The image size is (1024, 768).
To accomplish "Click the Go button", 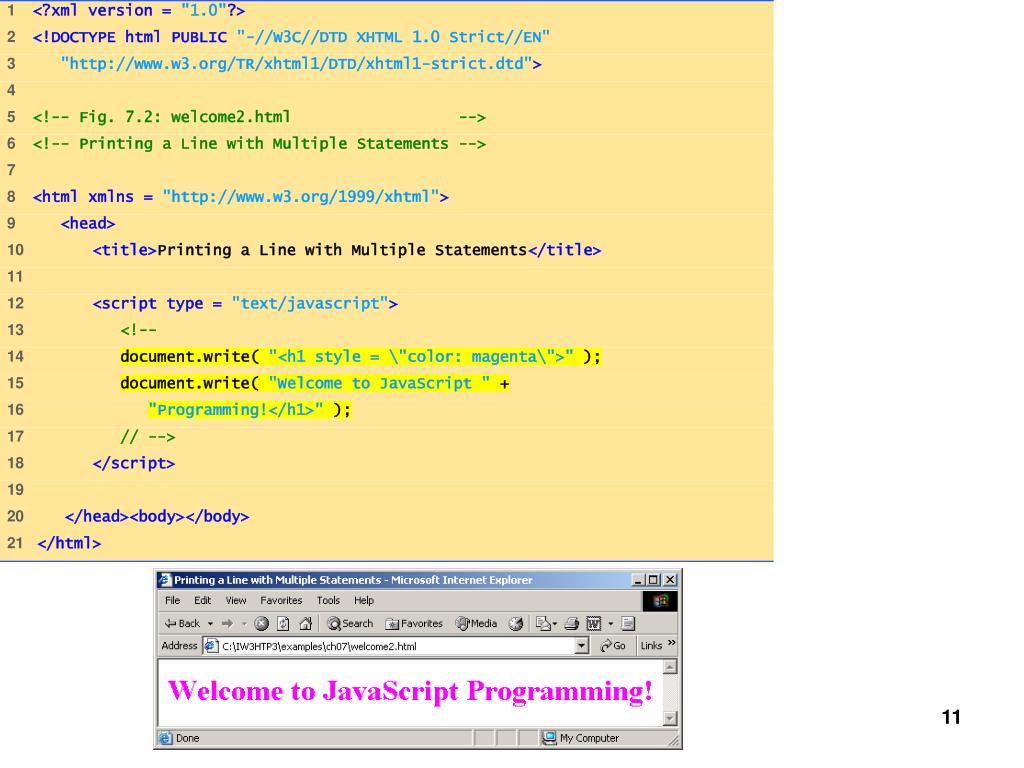I will [613, 646].
